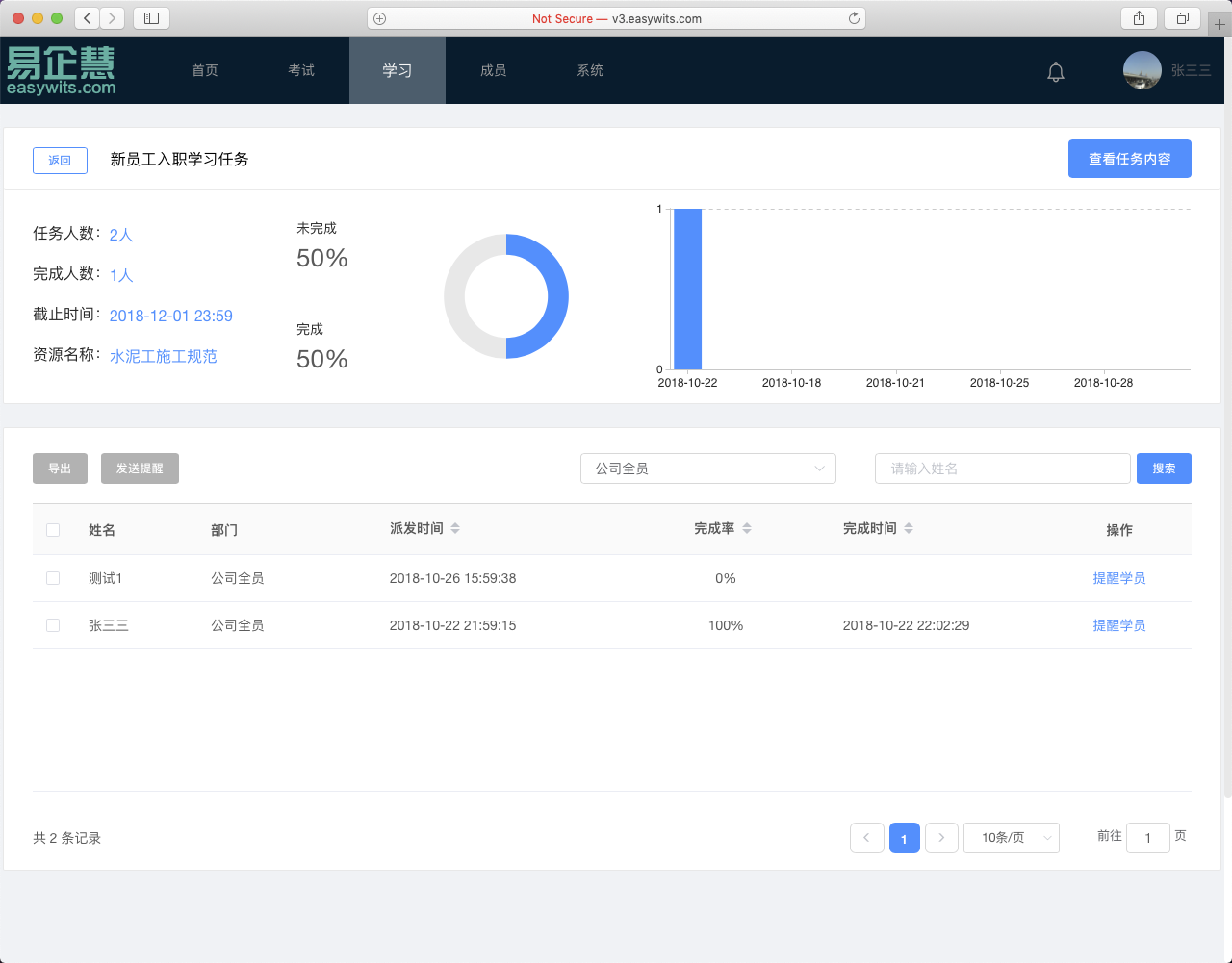Click the 搜索 search button

point(1164,469)
